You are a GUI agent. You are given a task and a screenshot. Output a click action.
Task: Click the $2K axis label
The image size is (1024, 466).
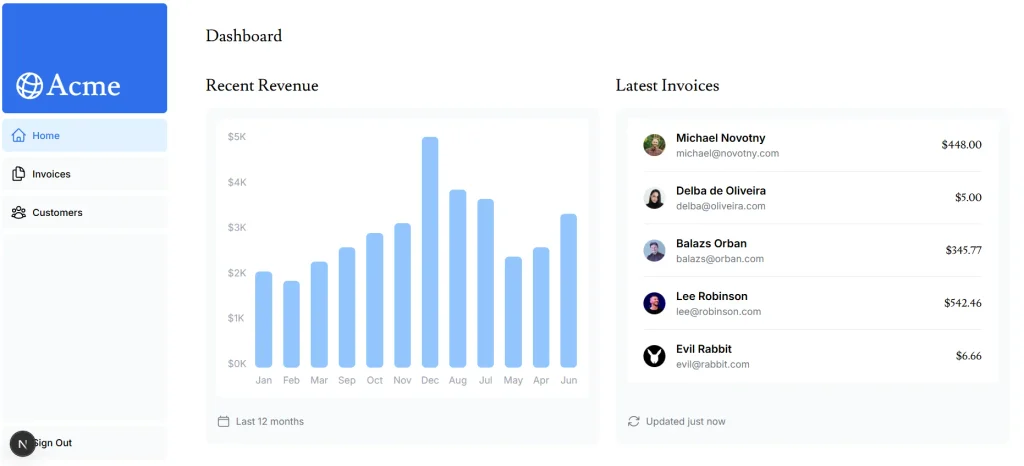[237, 273]
